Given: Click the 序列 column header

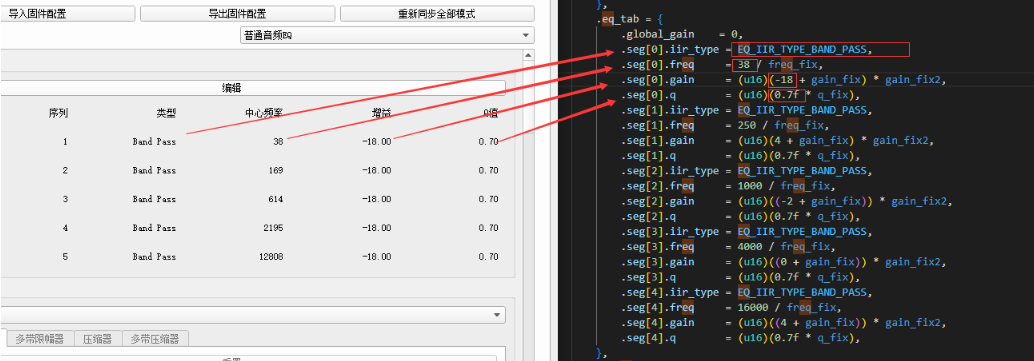Looking at the screenshot, I should point(58,113).
